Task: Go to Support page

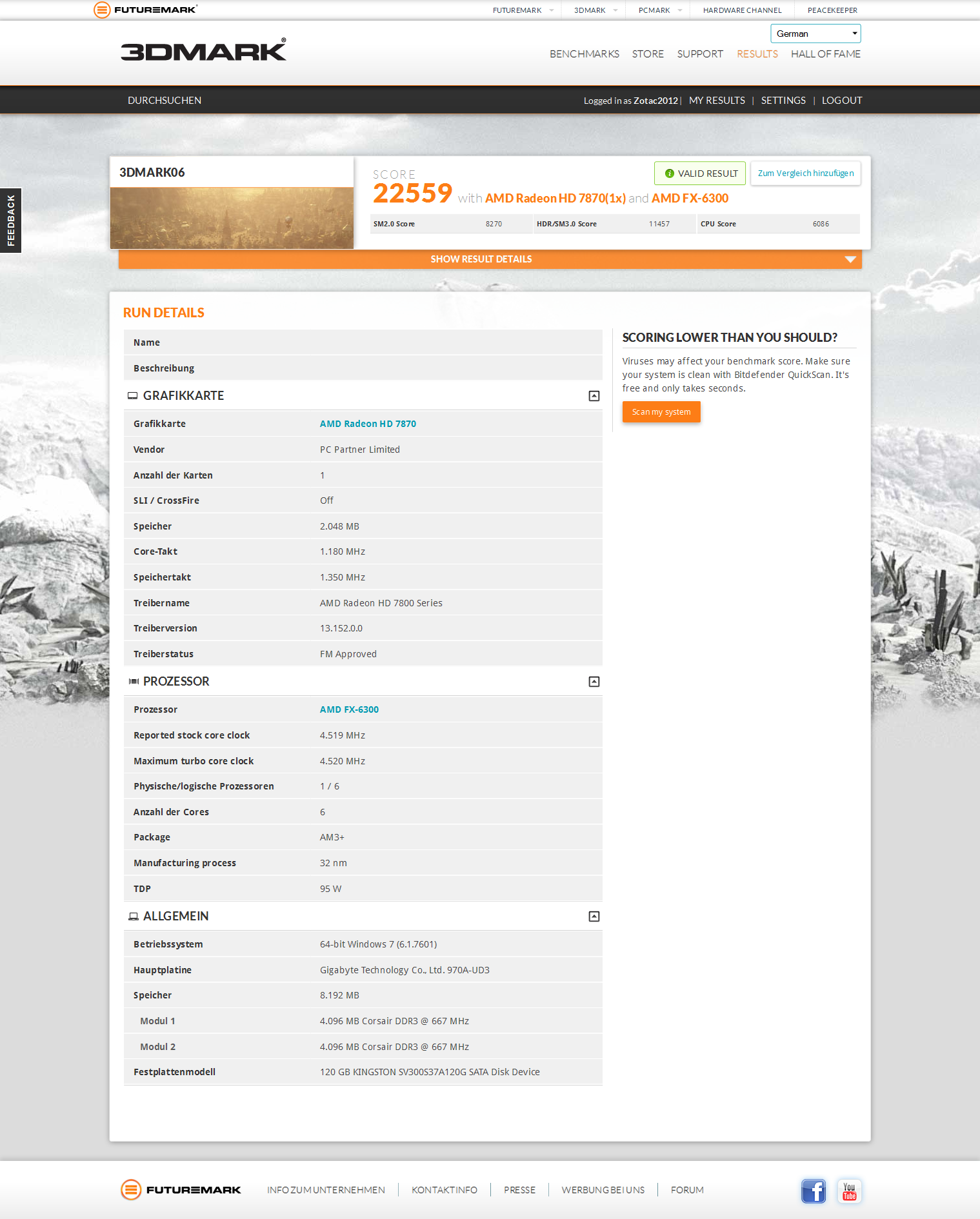Action: pos(700,54)
